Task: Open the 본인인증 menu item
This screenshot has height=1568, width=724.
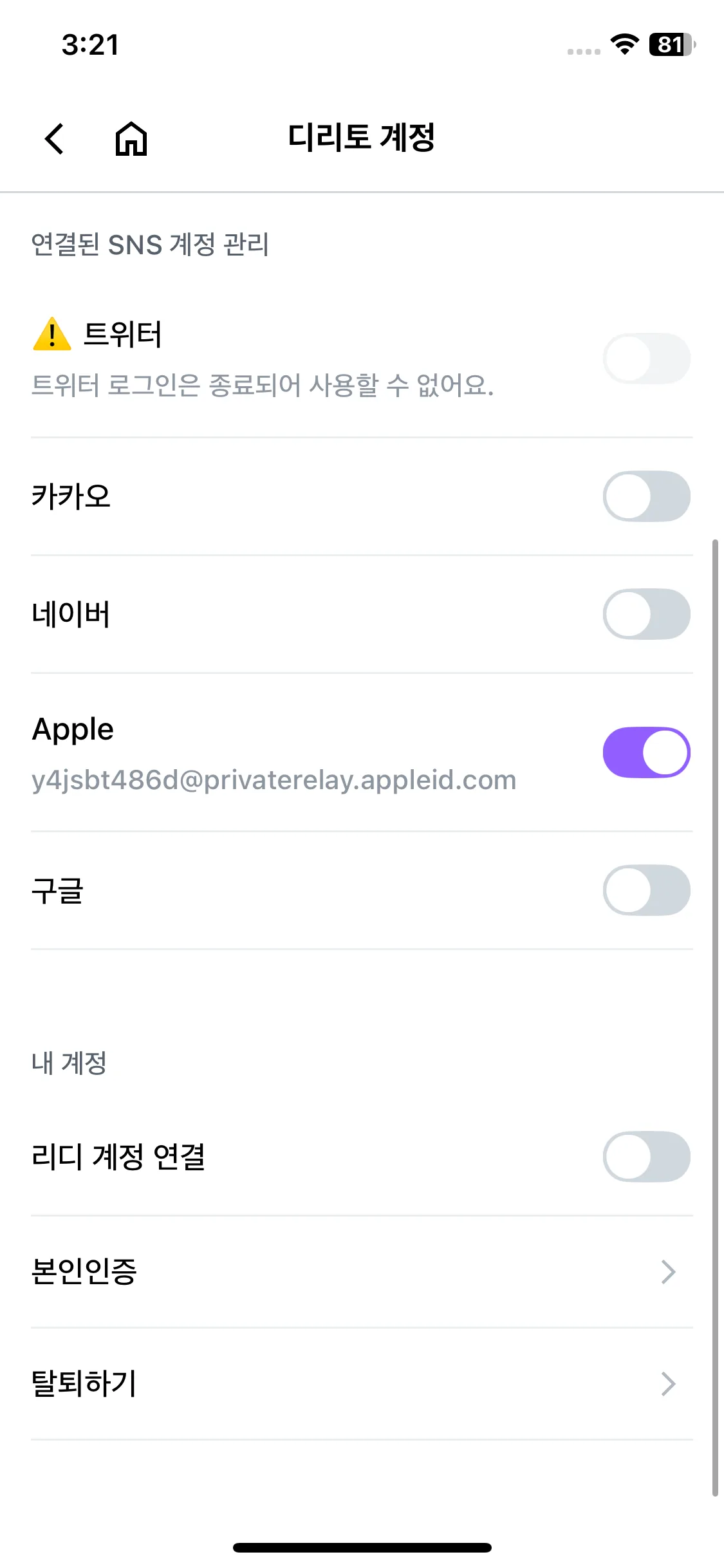Action: coord(85,1272)
